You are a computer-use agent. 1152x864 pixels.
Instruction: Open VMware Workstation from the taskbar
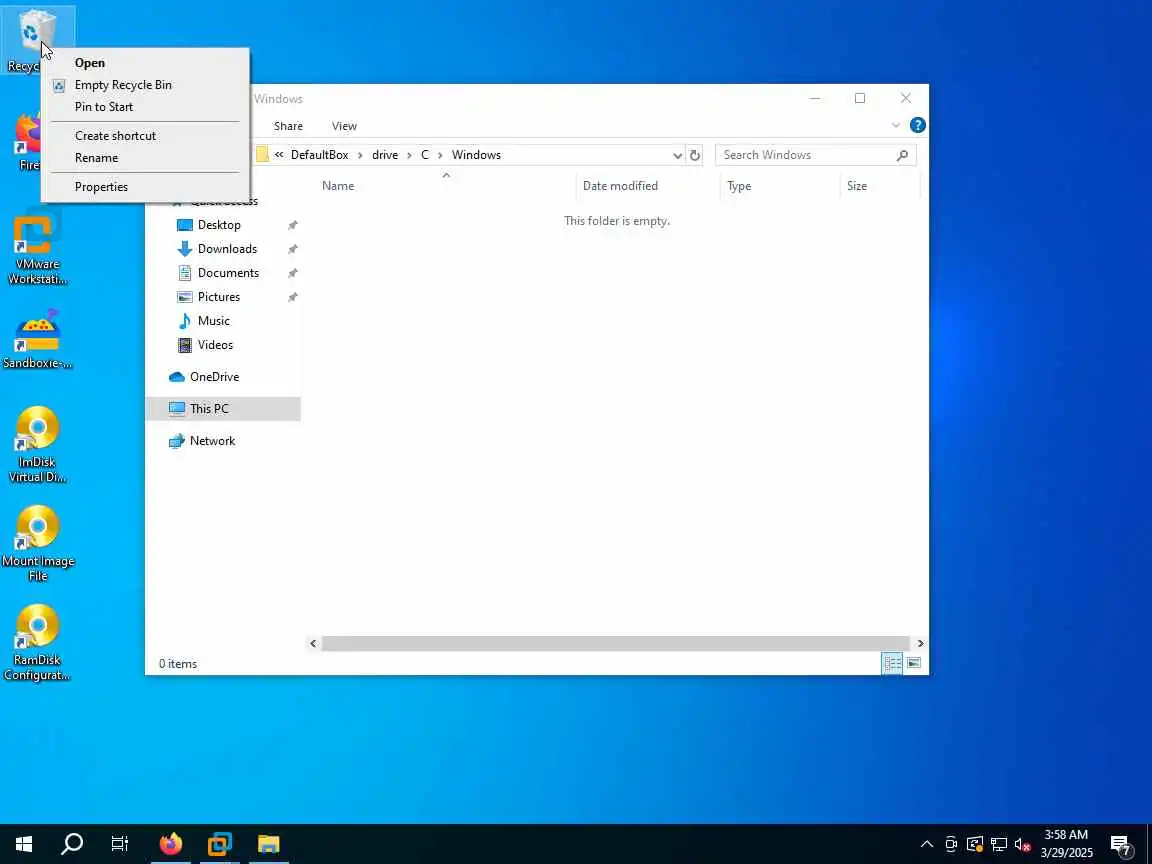click(219, 843)
